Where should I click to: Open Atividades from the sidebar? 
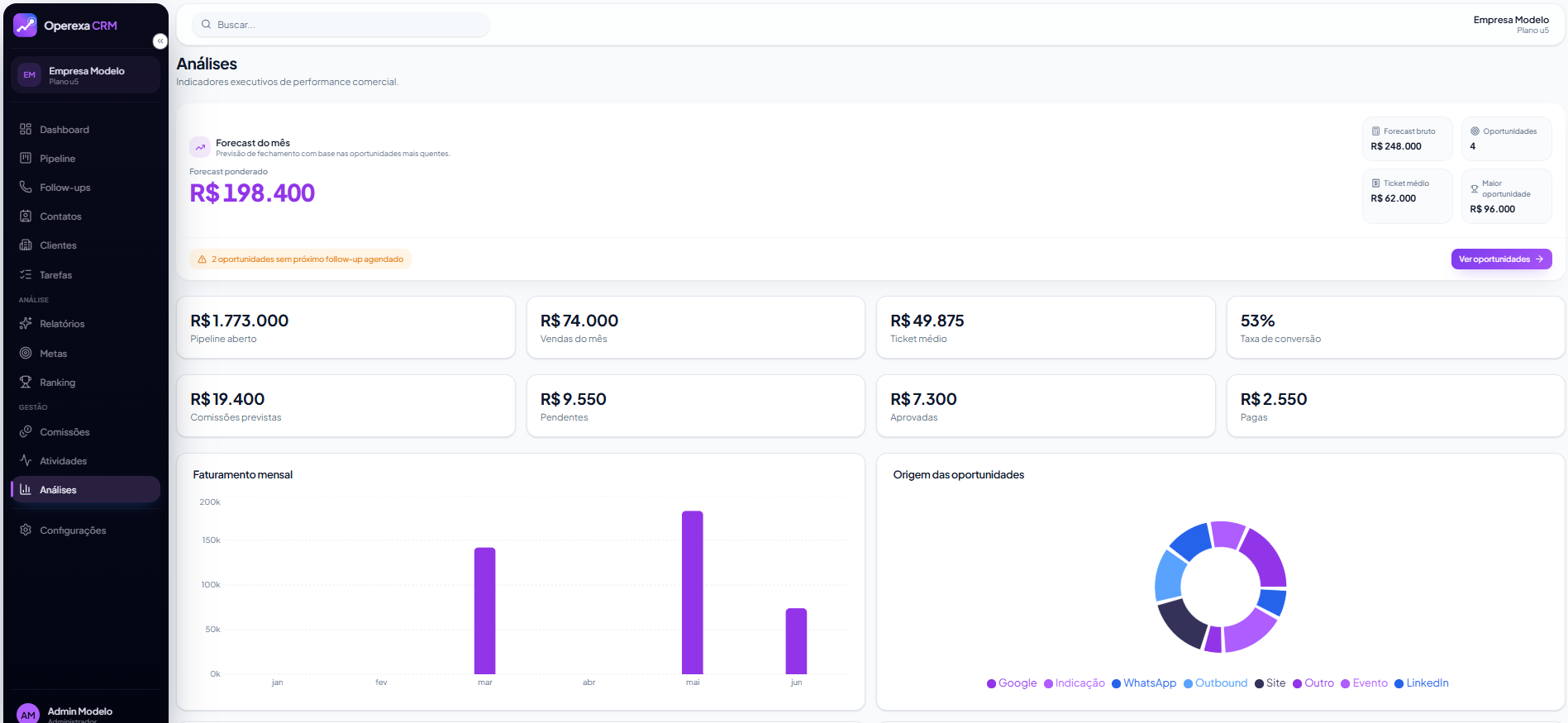click(x=86, y=461)
